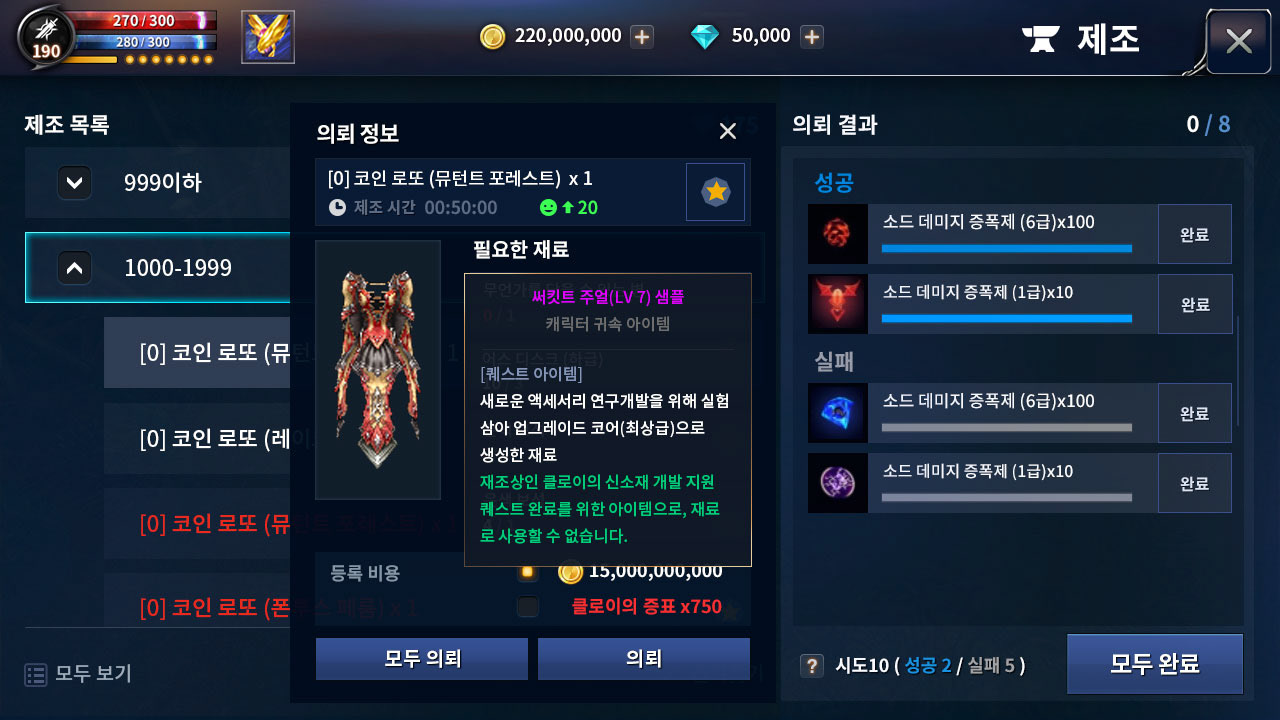Viewport: 1280px width, 720px height.
Task: Collapse the 1000-1999 category
Action: click(x=75, y=267)
